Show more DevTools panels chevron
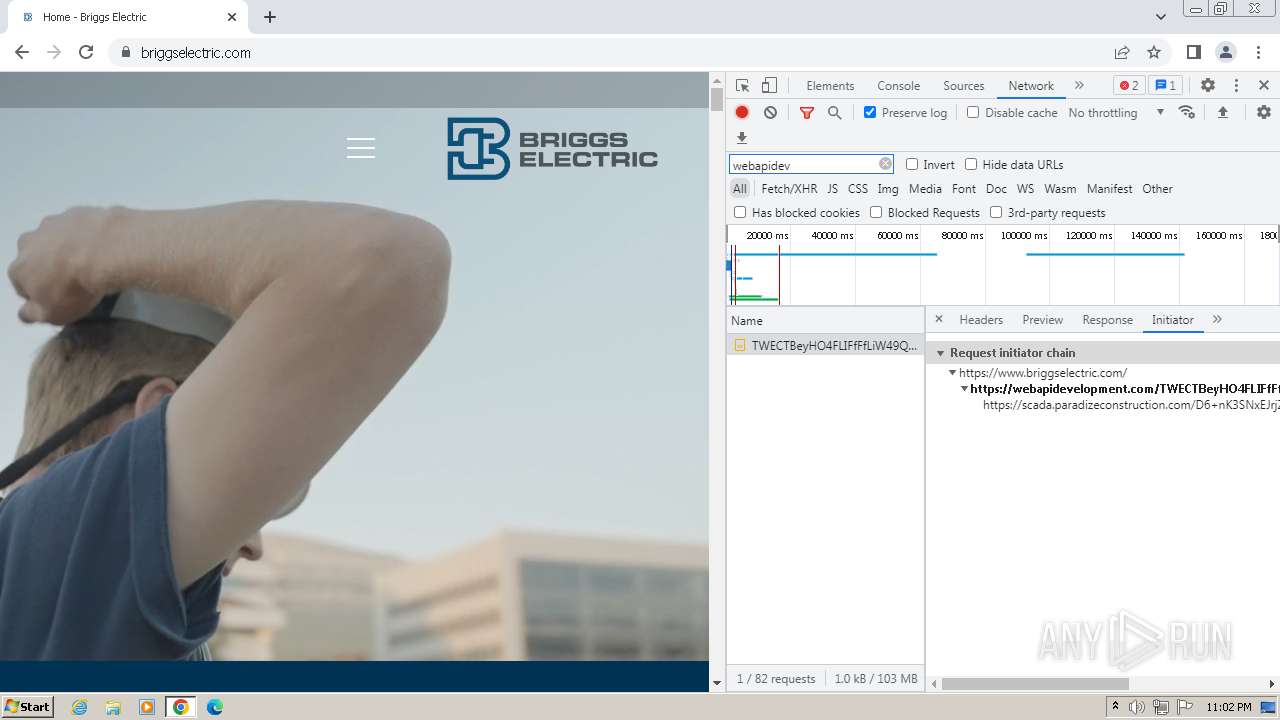Image resolution: width=1280 pixels, height=720 pixels. pos(1079,85)
